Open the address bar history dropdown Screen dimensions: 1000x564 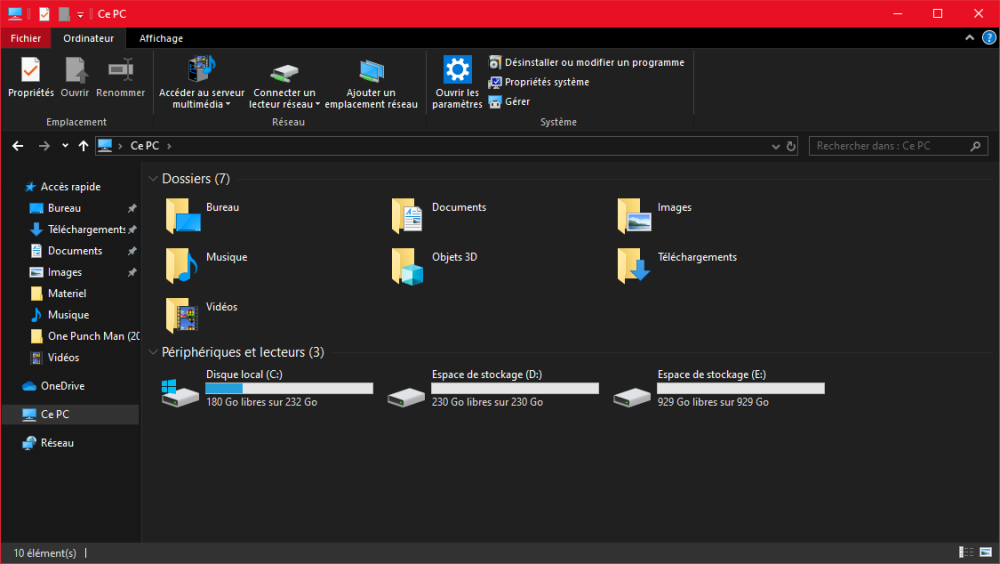coord(776,146)
